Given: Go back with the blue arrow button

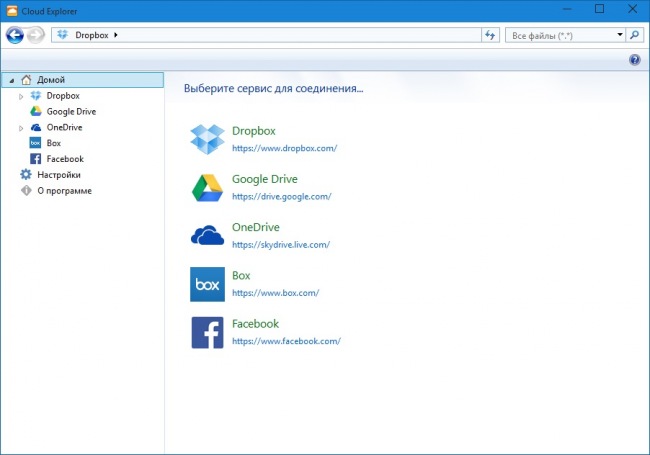Looking at the screenshot, I should click(15, 35).
